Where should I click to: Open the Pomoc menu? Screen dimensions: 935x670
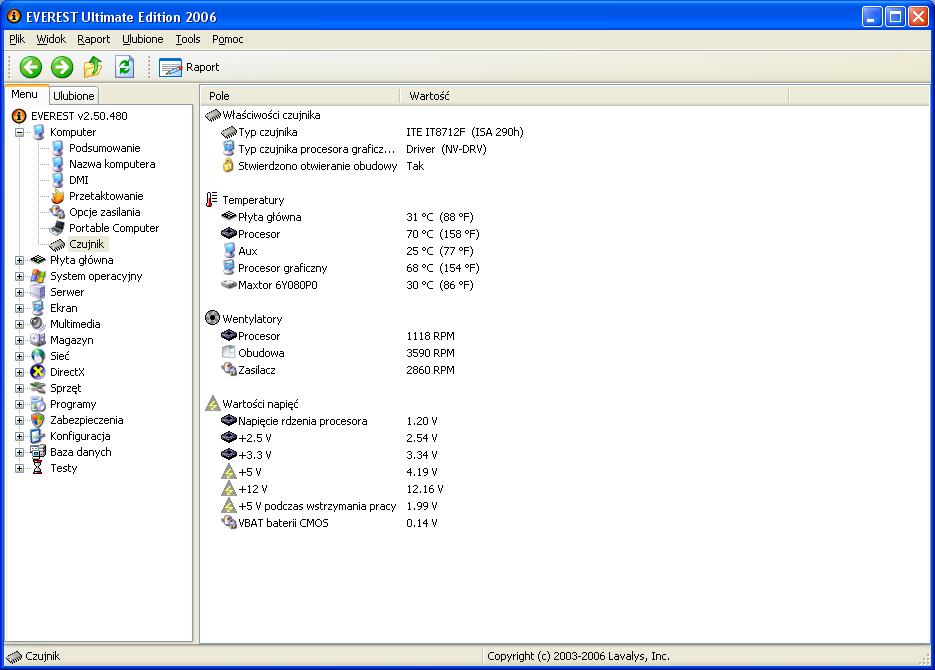click(x=227, y=39)
